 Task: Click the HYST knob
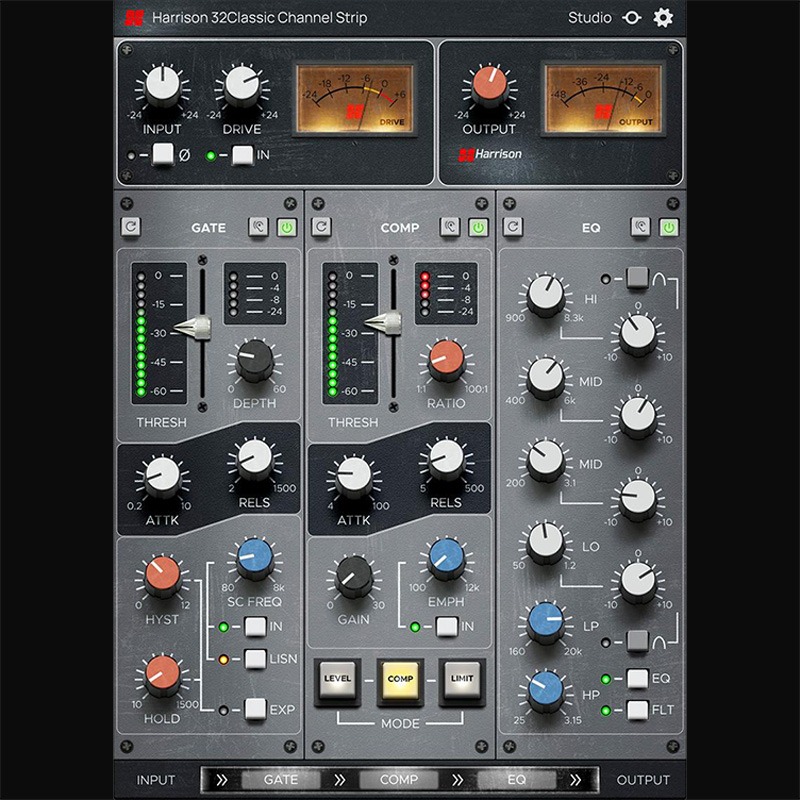click(x=163, y=575)
